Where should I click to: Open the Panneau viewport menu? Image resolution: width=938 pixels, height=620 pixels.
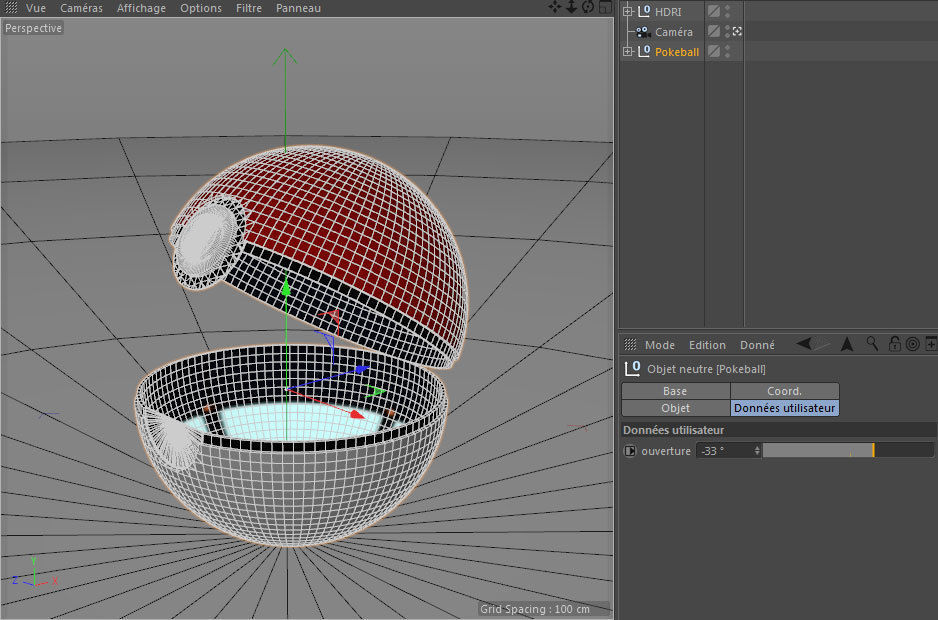[299, 8]
